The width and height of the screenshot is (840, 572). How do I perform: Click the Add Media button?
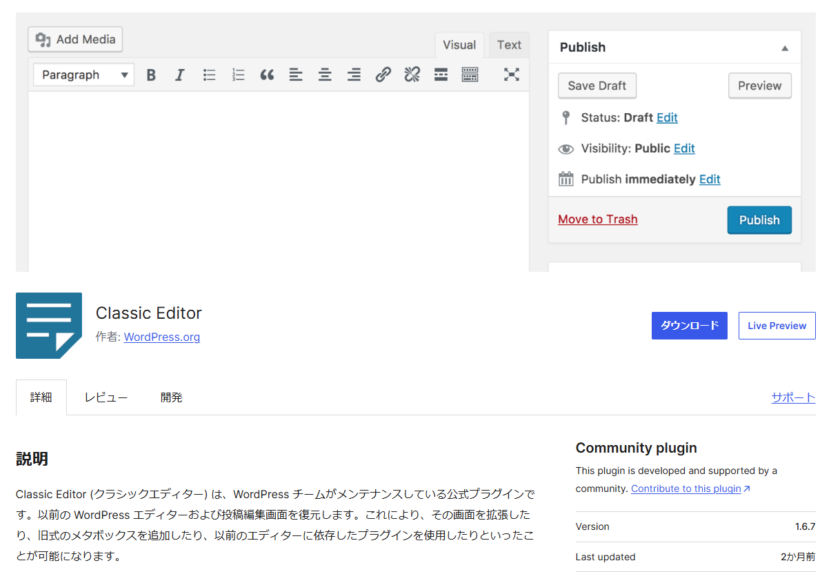click(75, 40)
